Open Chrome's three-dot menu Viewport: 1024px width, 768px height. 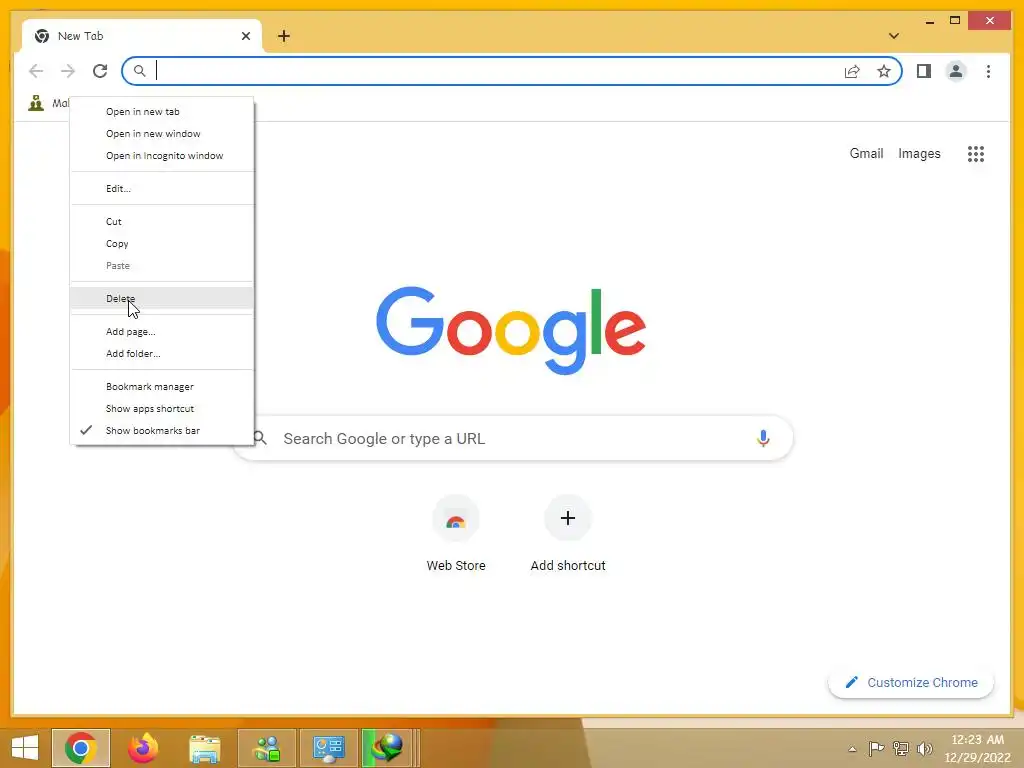(x=988, y=71)
